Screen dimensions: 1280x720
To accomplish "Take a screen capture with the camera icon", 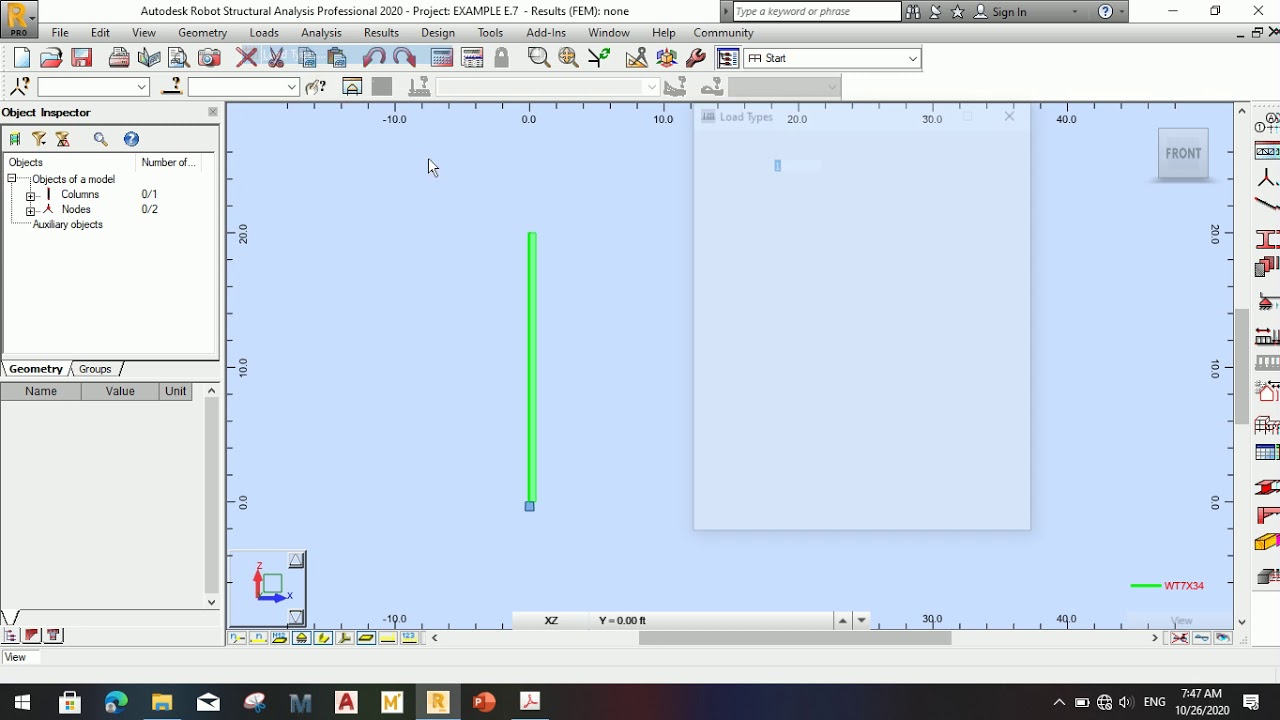I will (x=209, y=58).
